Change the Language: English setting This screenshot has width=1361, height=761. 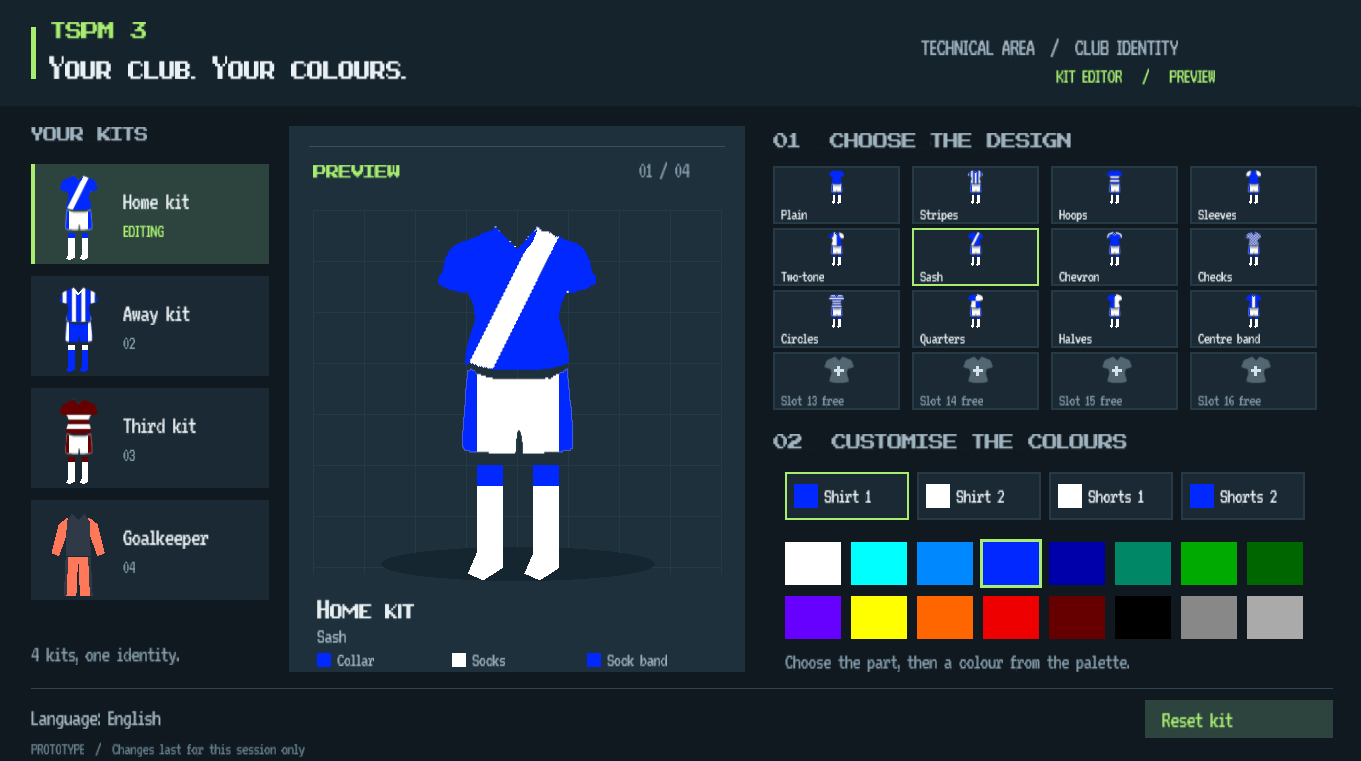(x=96, y=719)
